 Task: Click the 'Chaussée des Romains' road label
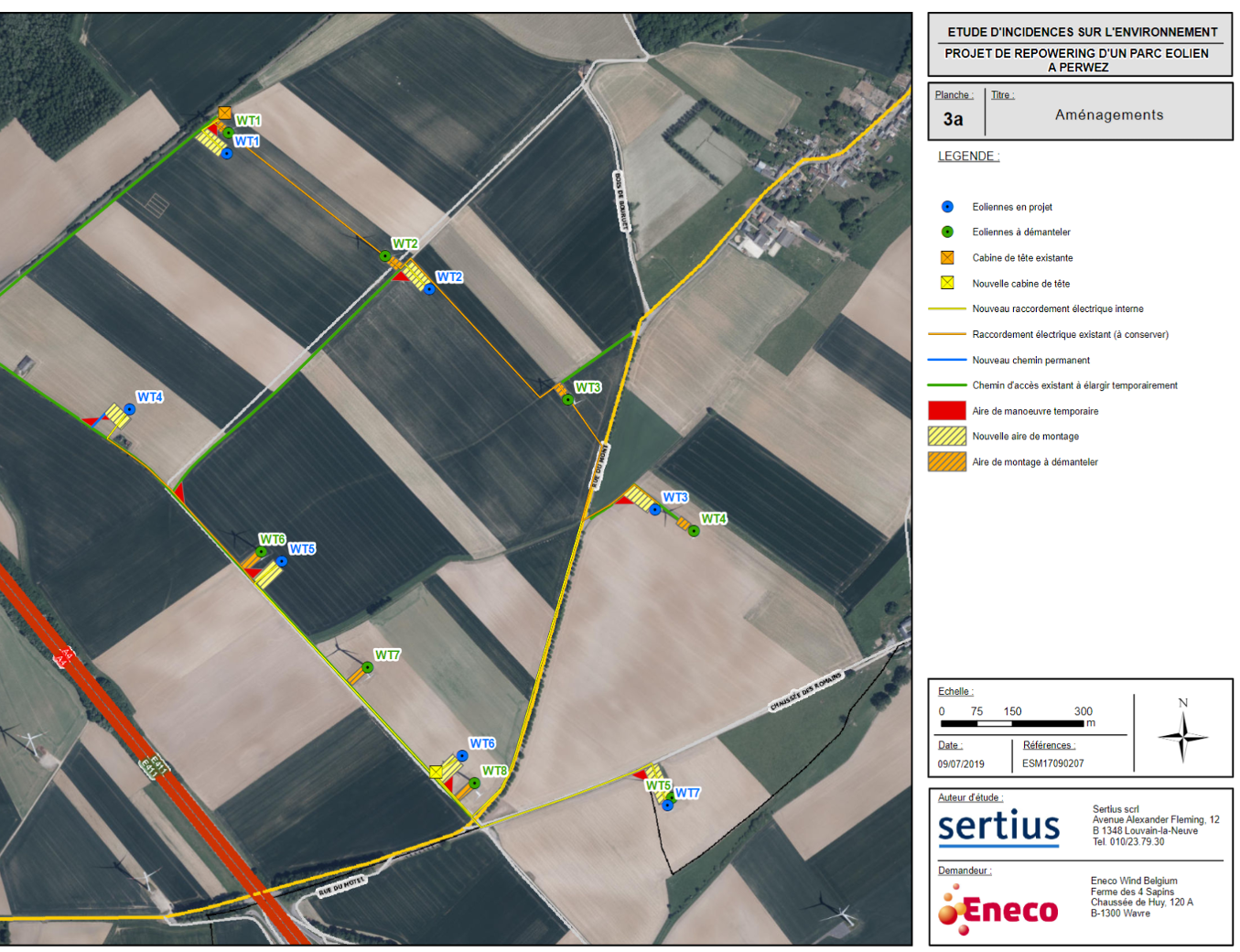point(805,692)
